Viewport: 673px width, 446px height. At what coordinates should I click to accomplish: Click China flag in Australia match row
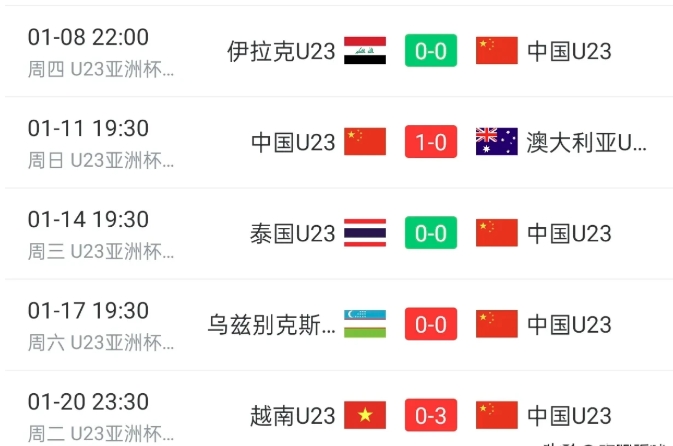tap(365, 142)
